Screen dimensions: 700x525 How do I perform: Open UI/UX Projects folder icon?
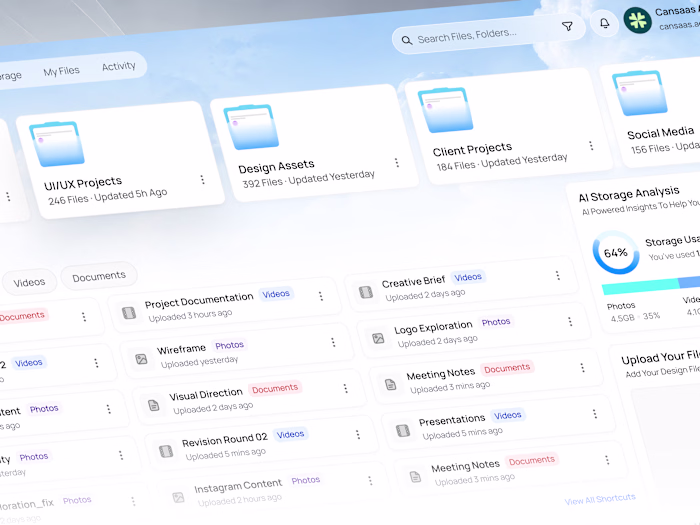click(57, 144)
